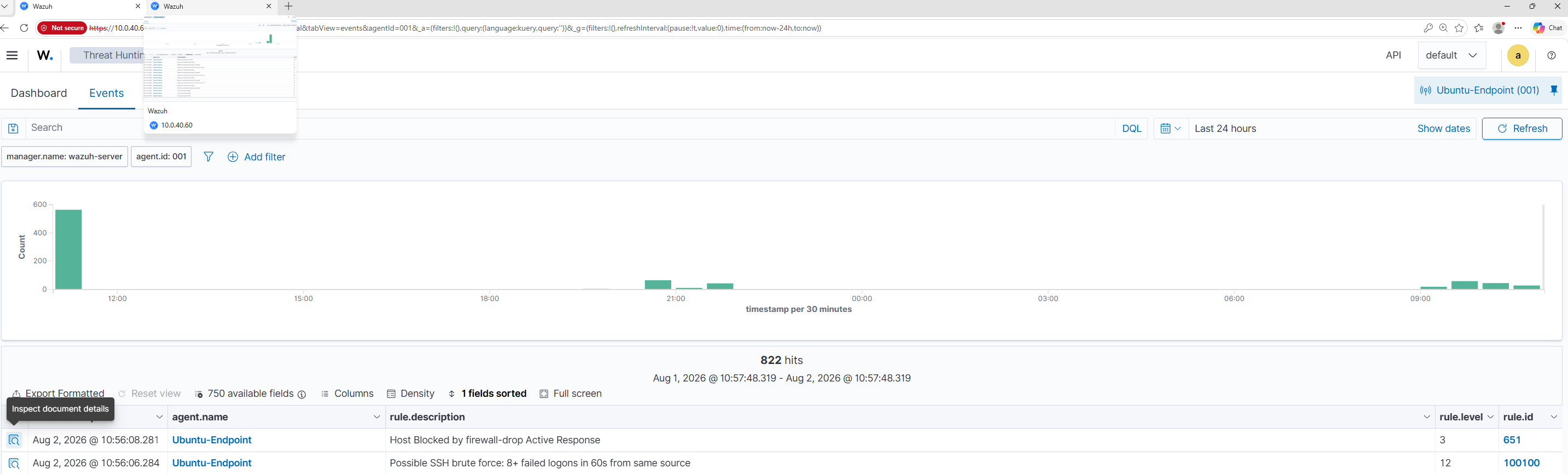Viewport: 1568px width, 474px height.
Task: Bookmark this page with the star icon
Action: coord(1459,28)
